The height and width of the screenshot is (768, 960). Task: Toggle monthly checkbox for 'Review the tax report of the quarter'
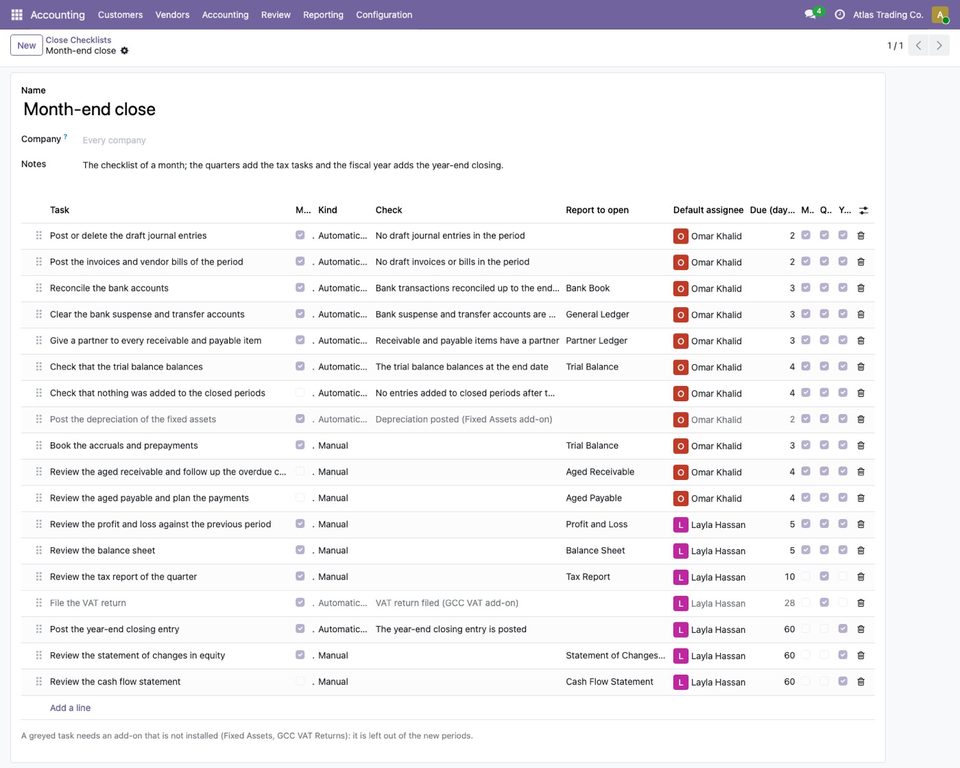tap(806, 576)
